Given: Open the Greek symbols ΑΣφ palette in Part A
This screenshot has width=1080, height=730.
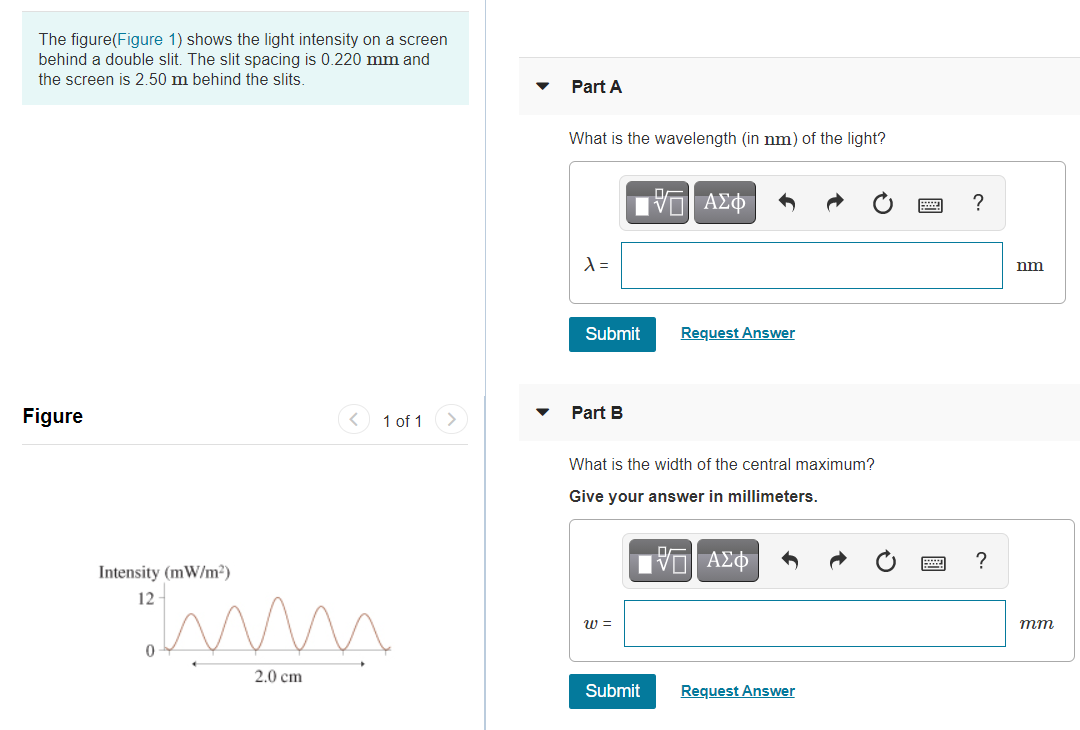Looking at the screenshot, I should tap(724, 202).
